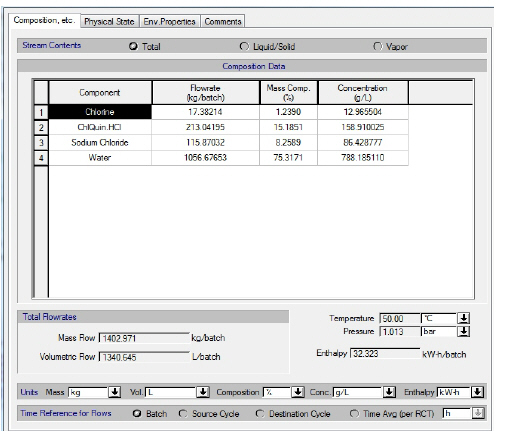Click the Chlorine flowrate value 17.38214

click(205, 112)
